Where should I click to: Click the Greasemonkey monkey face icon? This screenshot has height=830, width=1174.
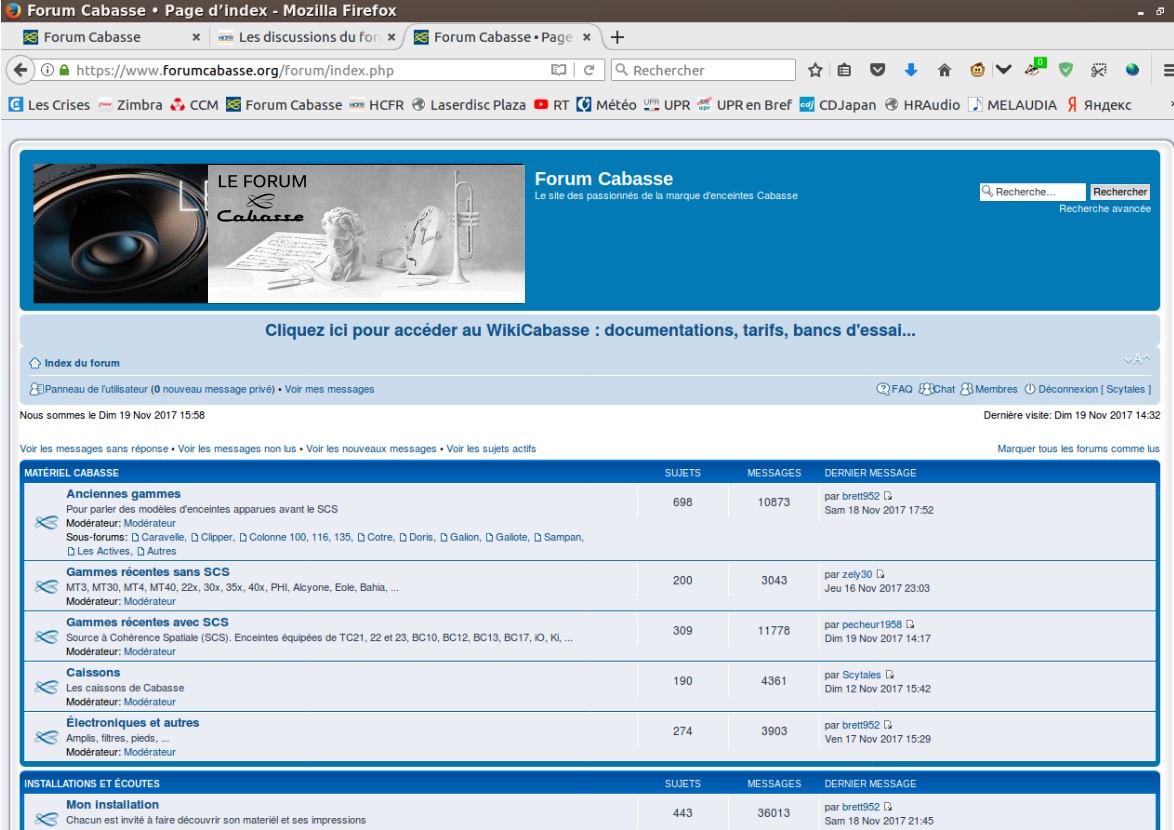point(977,70)
